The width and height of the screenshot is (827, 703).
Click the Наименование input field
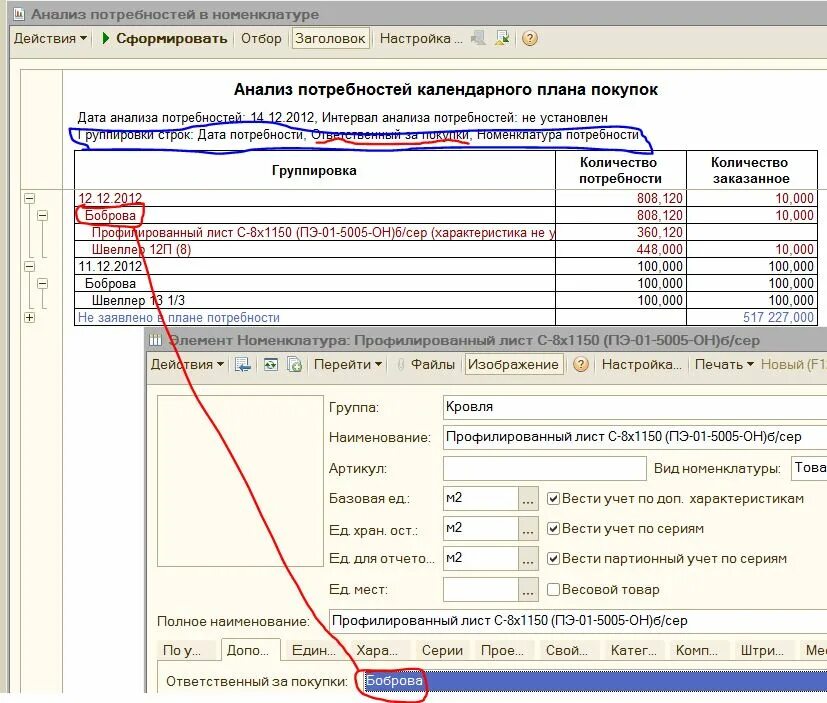[x=635, y=437]
